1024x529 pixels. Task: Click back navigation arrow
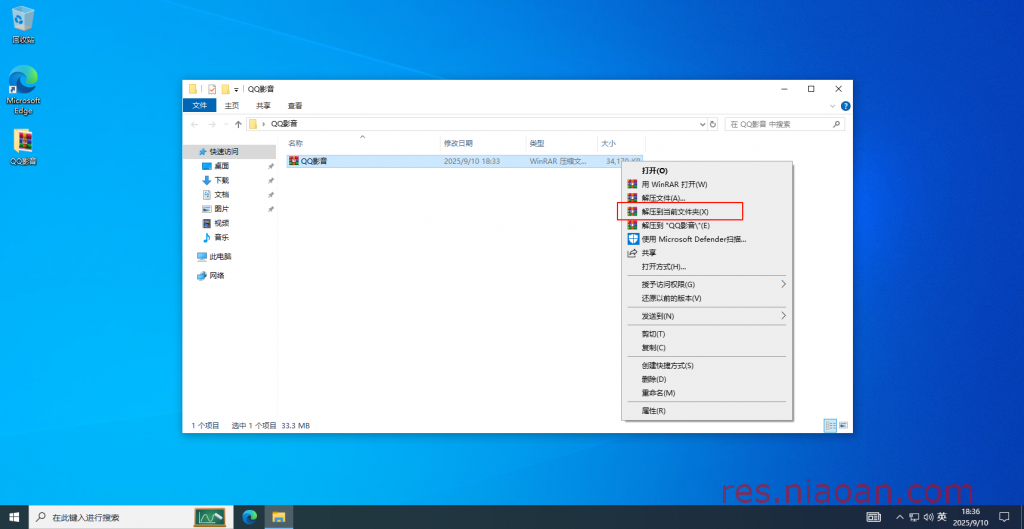coord(195,124)
